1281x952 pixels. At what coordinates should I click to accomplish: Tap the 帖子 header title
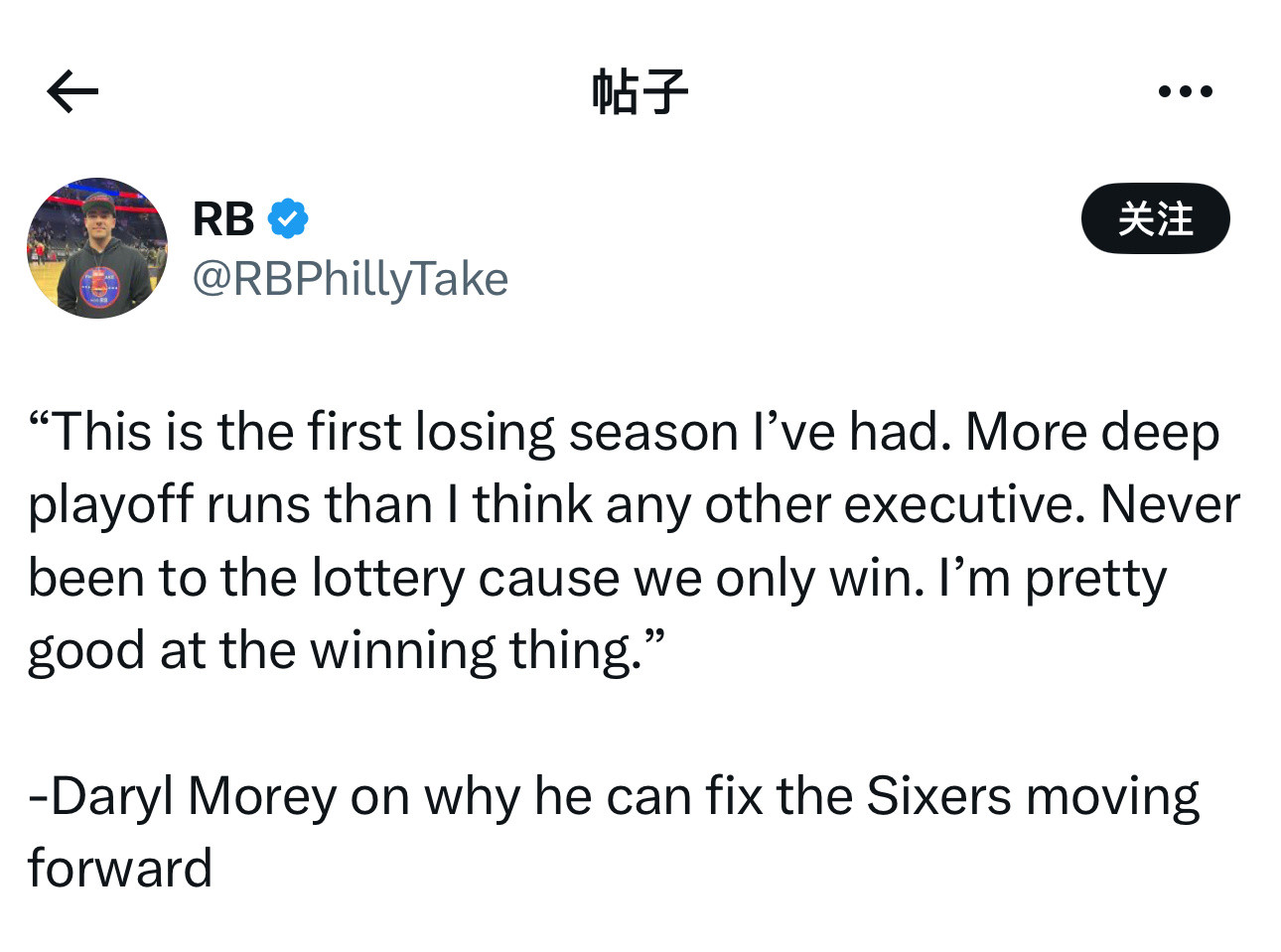pyautogui.click(x=640, y=91)
